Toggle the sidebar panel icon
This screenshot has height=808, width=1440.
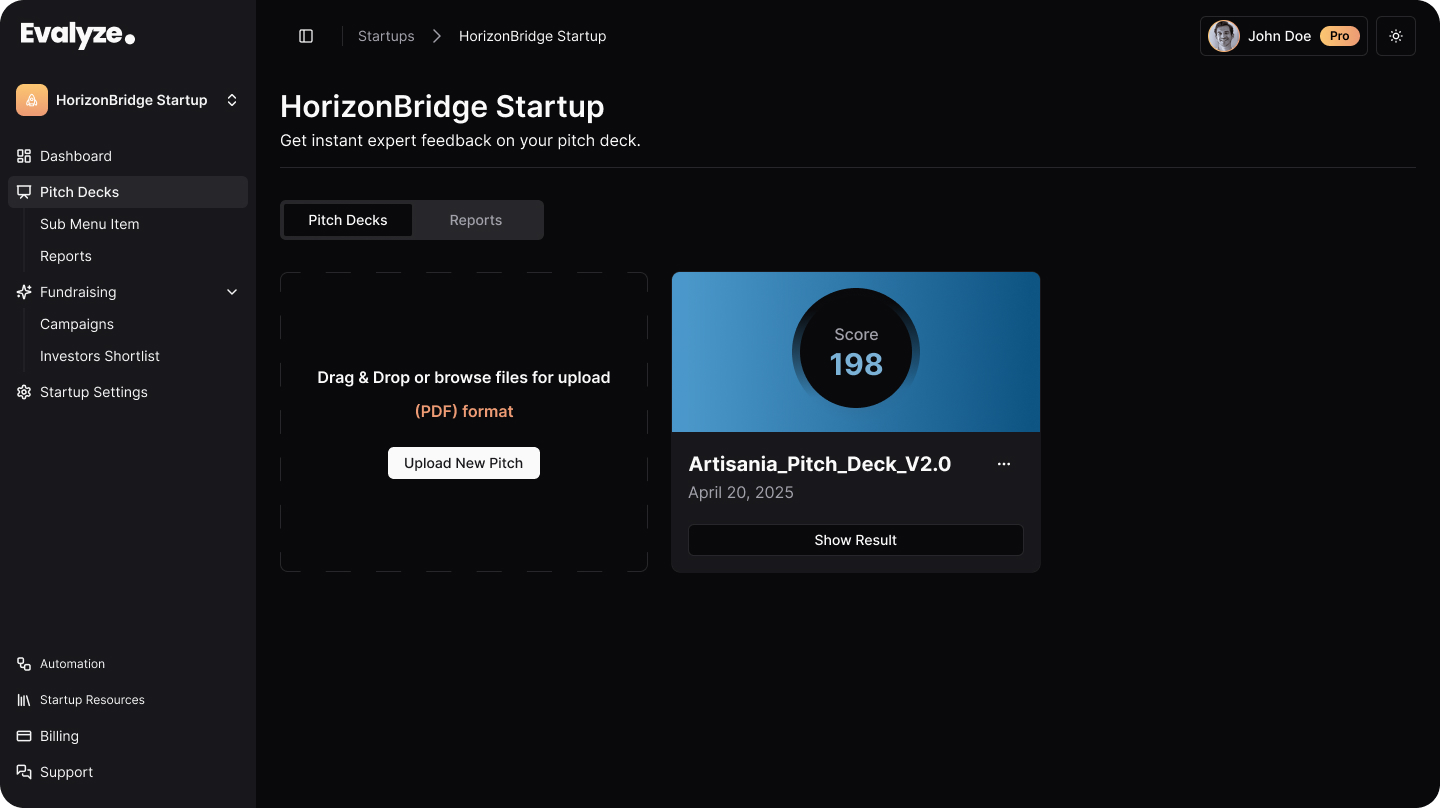306,36
